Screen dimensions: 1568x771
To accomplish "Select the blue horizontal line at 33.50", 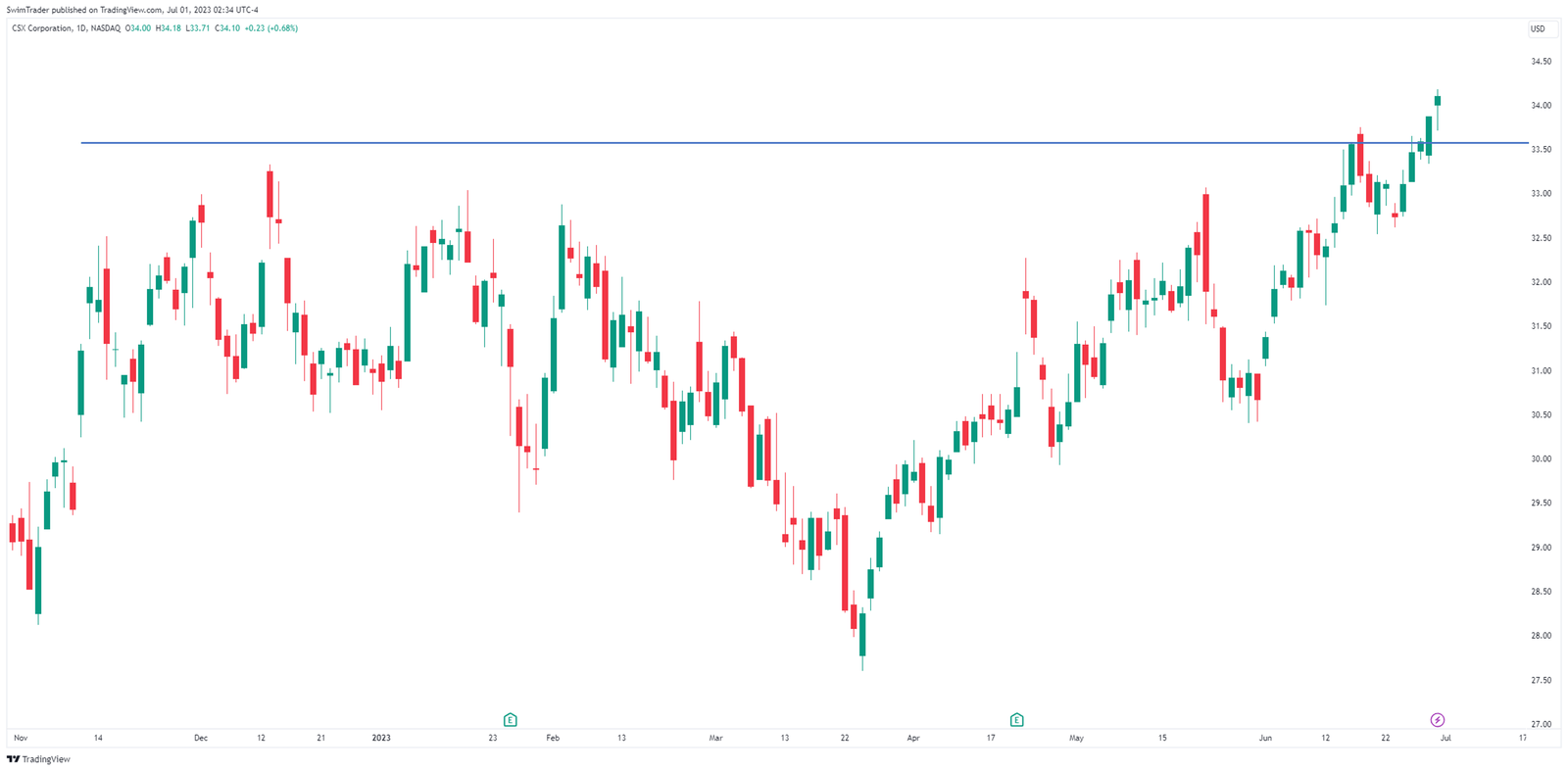I will click(804, 143).
